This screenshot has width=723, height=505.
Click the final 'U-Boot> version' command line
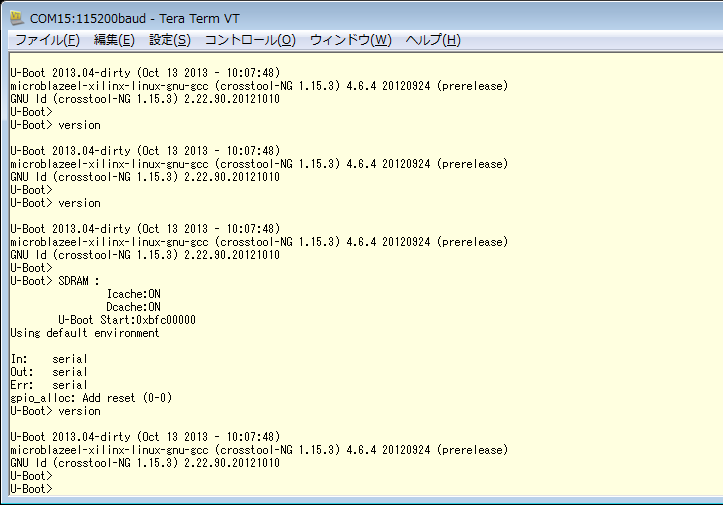pyautogui.click(x=55, y=411)
